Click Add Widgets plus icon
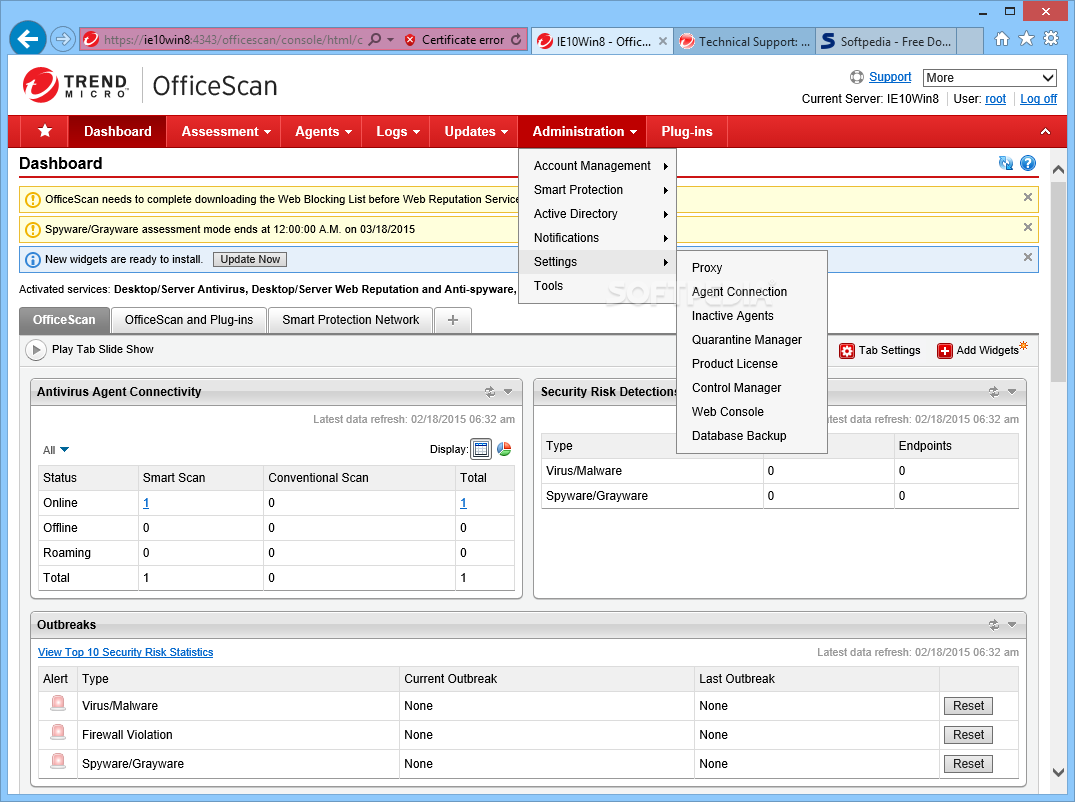This screenshot has width=1075, height=802. pyautogui.click(x=945, y=351)
